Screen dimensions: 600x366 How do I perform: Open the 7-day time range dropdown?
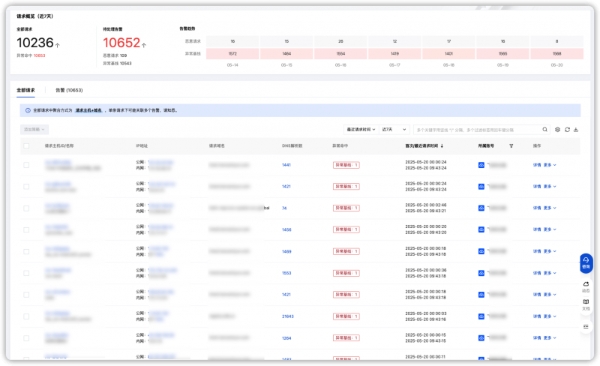[x=394, y=129]
